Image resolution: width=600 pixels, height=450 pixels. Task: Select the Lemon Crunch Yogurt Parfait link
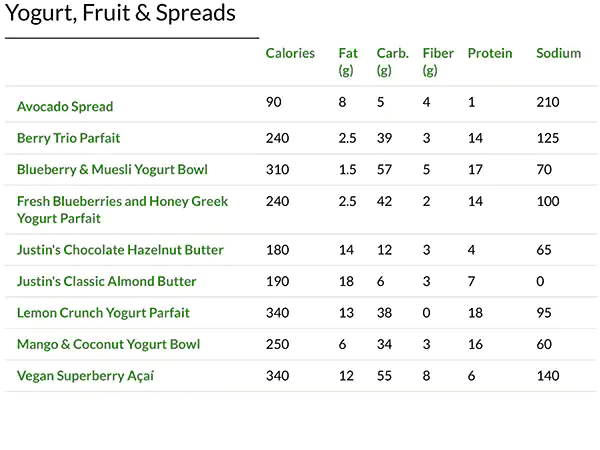pyautogui.click(x=103, y=313)
